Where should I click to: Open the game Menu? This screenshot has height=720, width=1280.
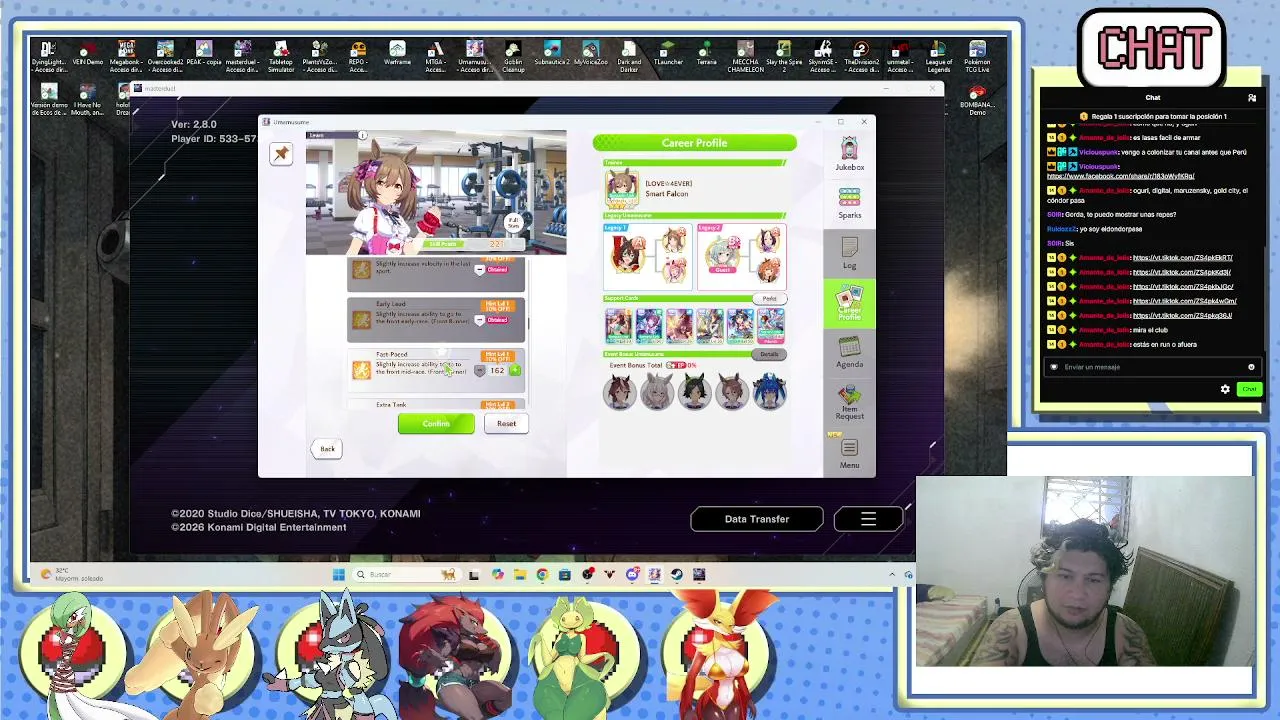click(849, 452)
